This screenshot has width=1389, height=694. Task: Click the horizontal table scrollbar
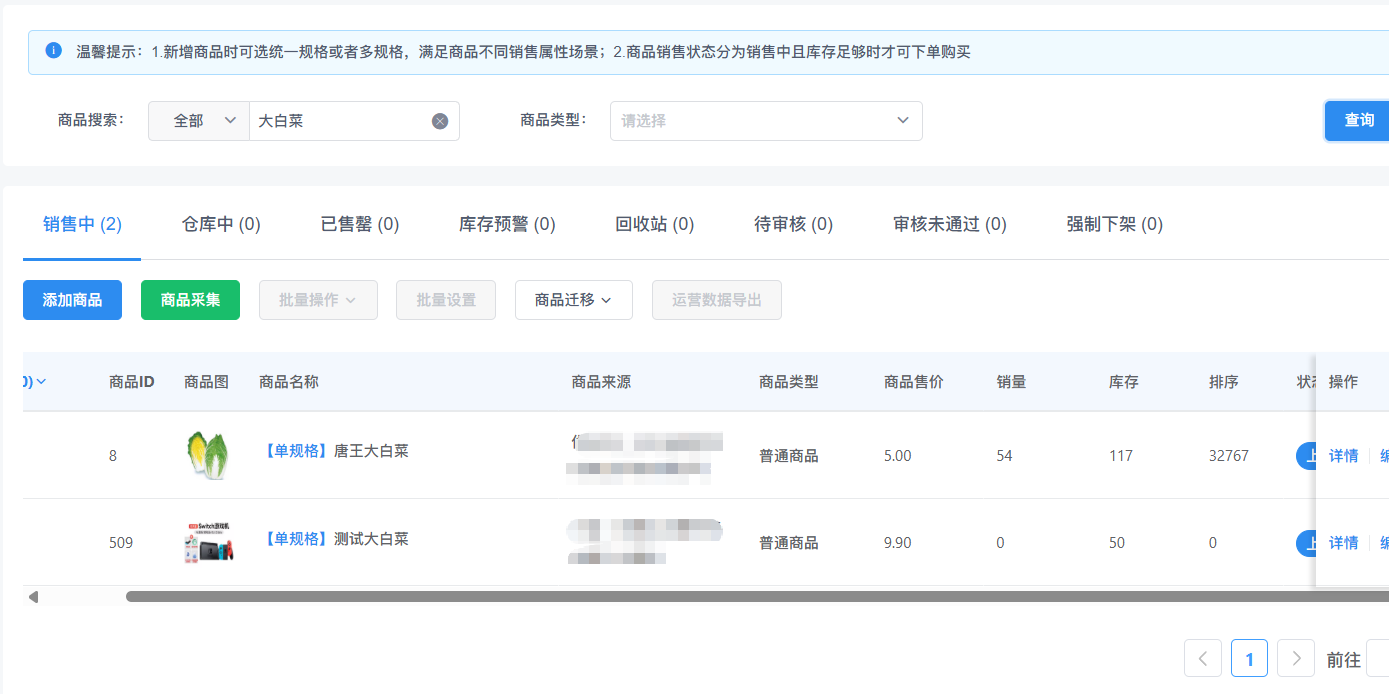point(700,597)
